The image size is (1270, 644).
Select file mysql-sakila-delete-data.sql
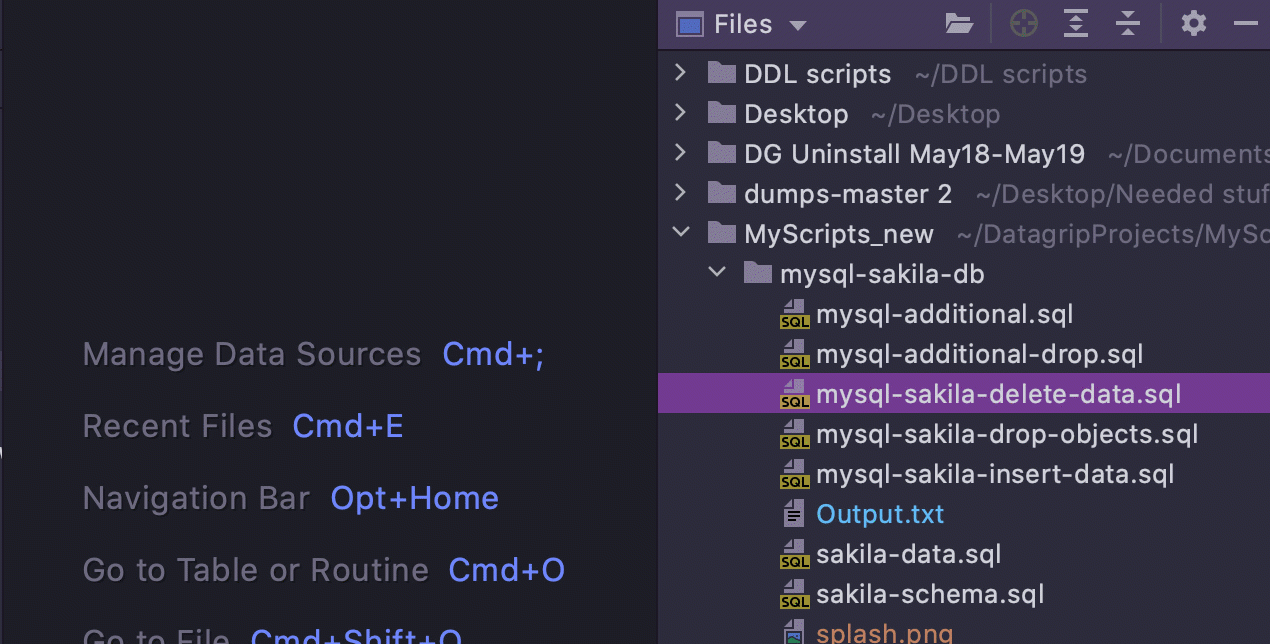pos(964,393)
